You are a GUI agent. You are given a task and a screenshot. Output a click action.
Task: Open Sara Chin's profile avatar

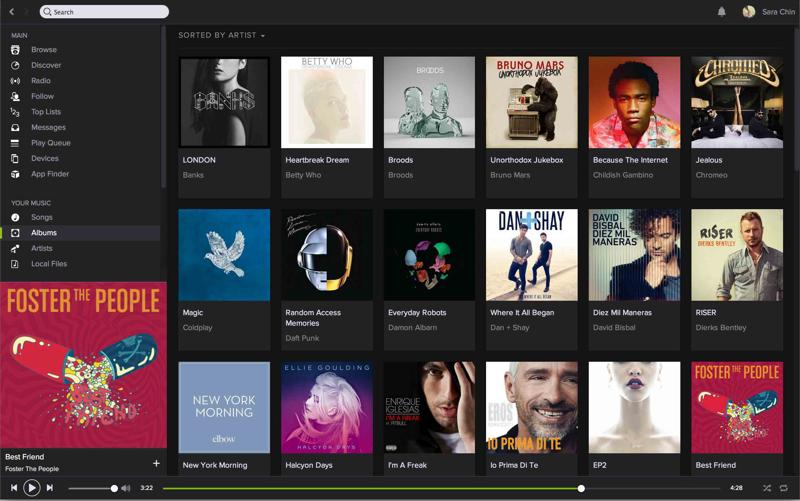[x=748, y=12]
